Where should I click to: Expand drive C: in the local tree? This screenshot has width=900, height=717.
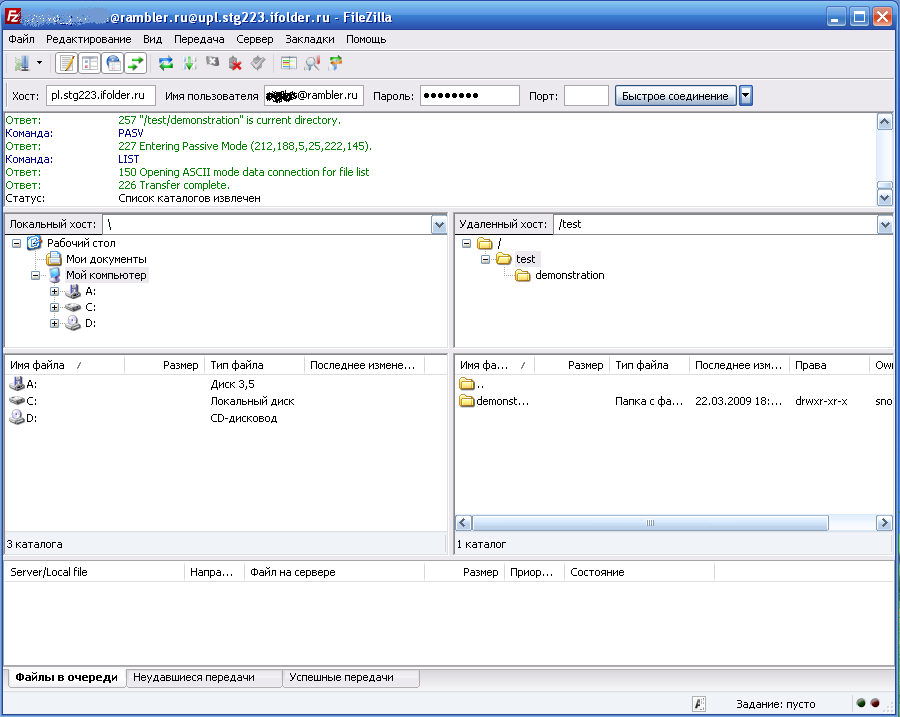[x=54, y=308]
